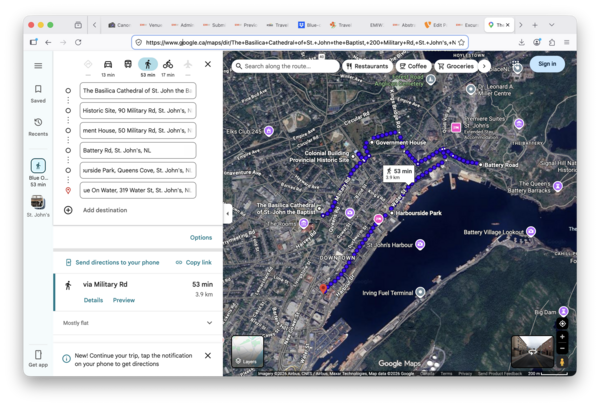Open St. John's recent thumbnail

tap(38, 205)
